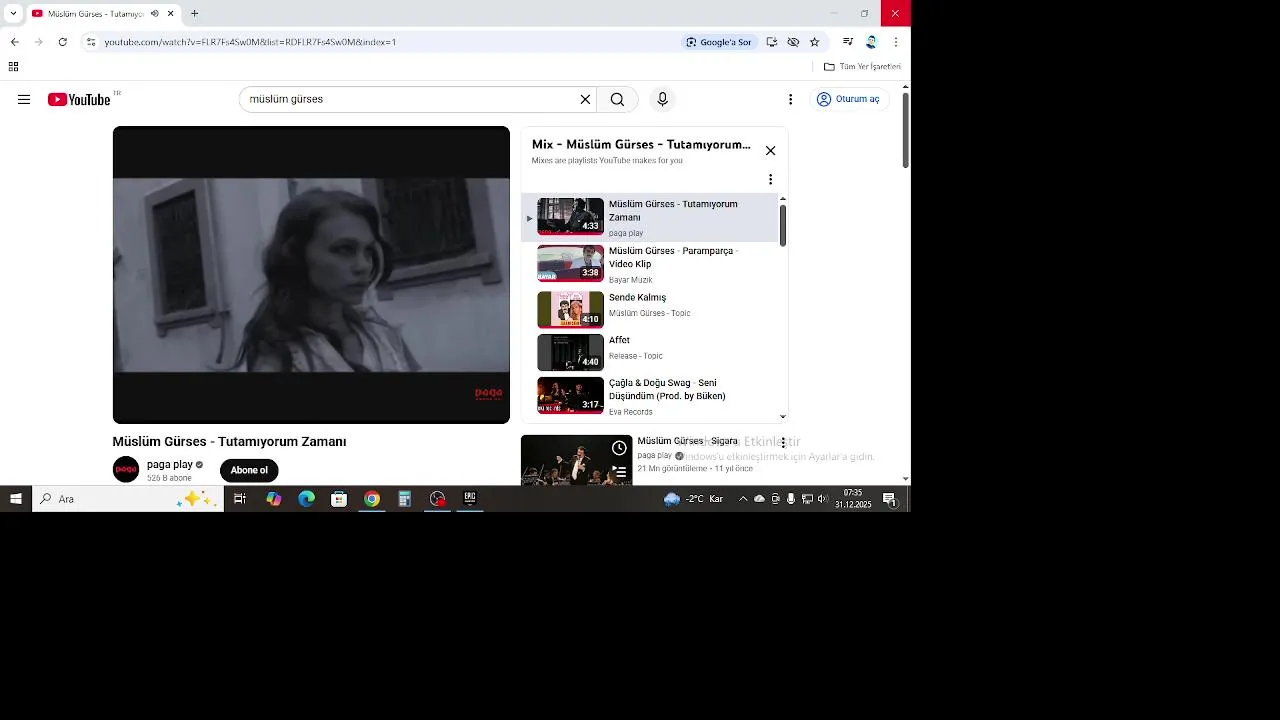Click the install app icon in the address bar
The width and height of the screenshot is (1280, 720).
771,42
